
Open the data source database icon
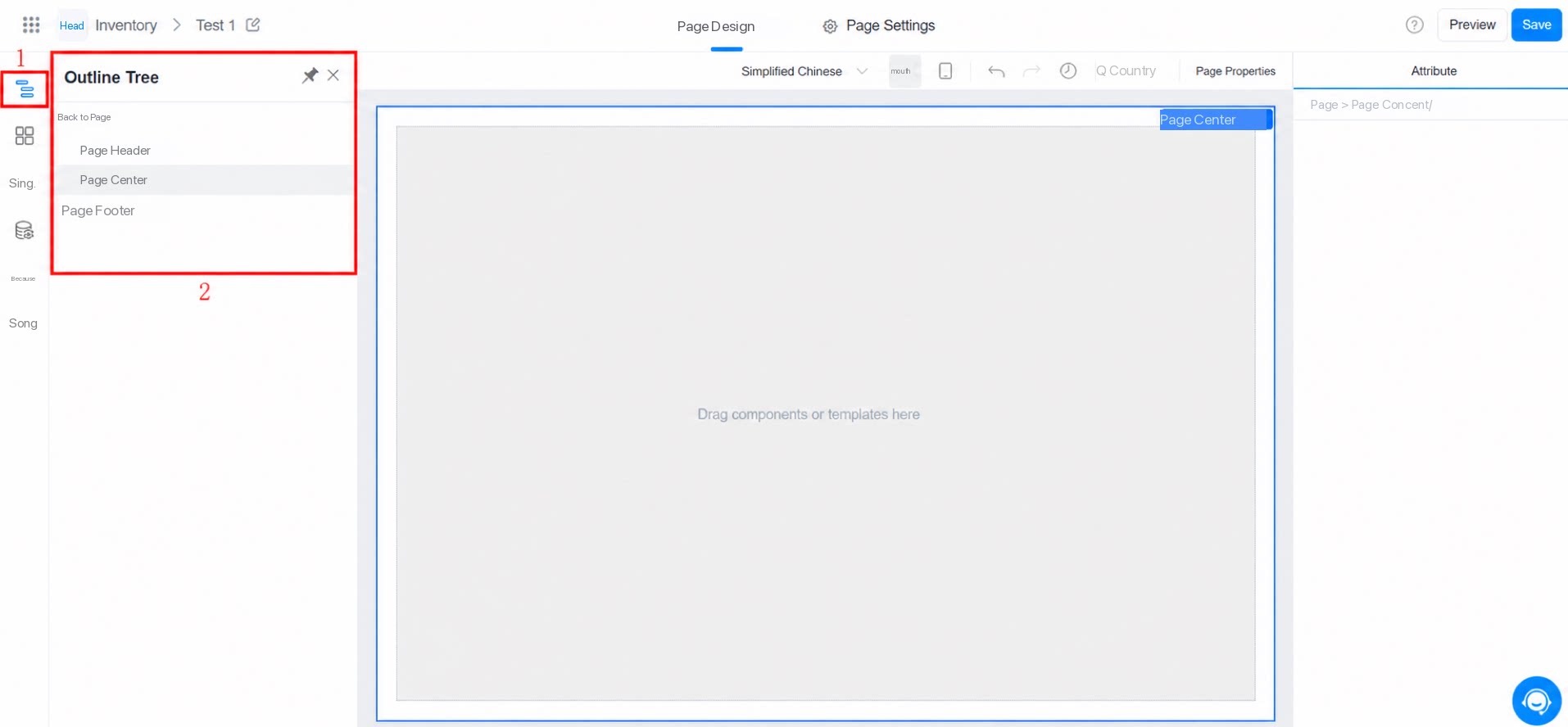(25, 231)
